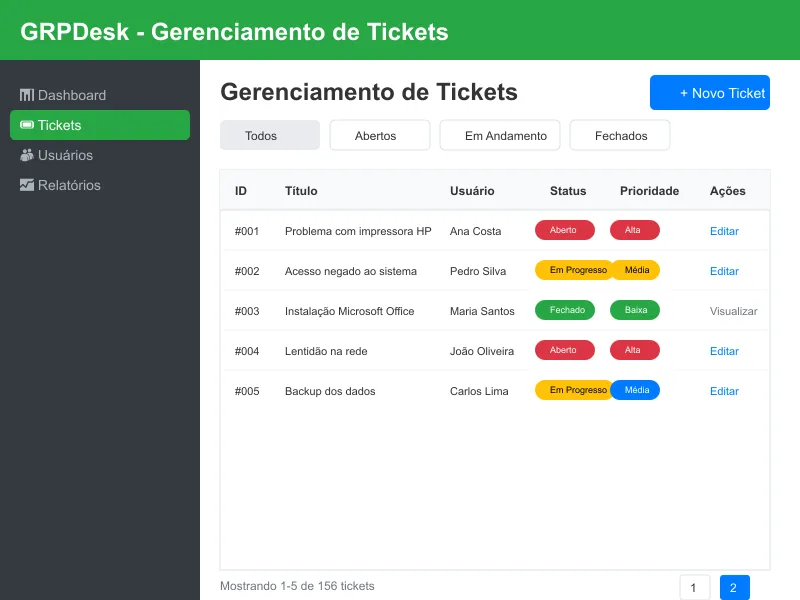Click the Baixa priority badge on ticket #003
This screenshot has width=800, height=600.
click(634, 310)
